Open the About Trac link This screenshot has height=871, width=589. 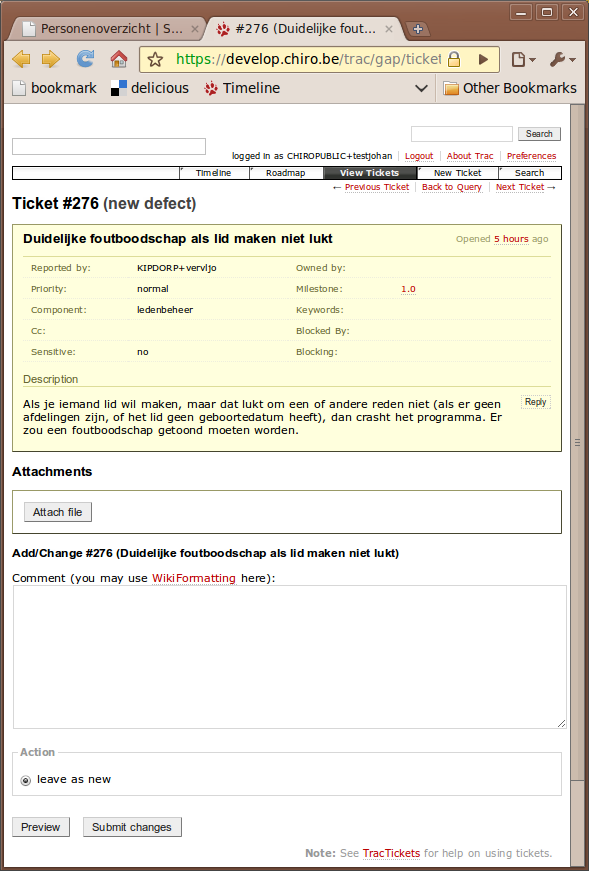470,156
